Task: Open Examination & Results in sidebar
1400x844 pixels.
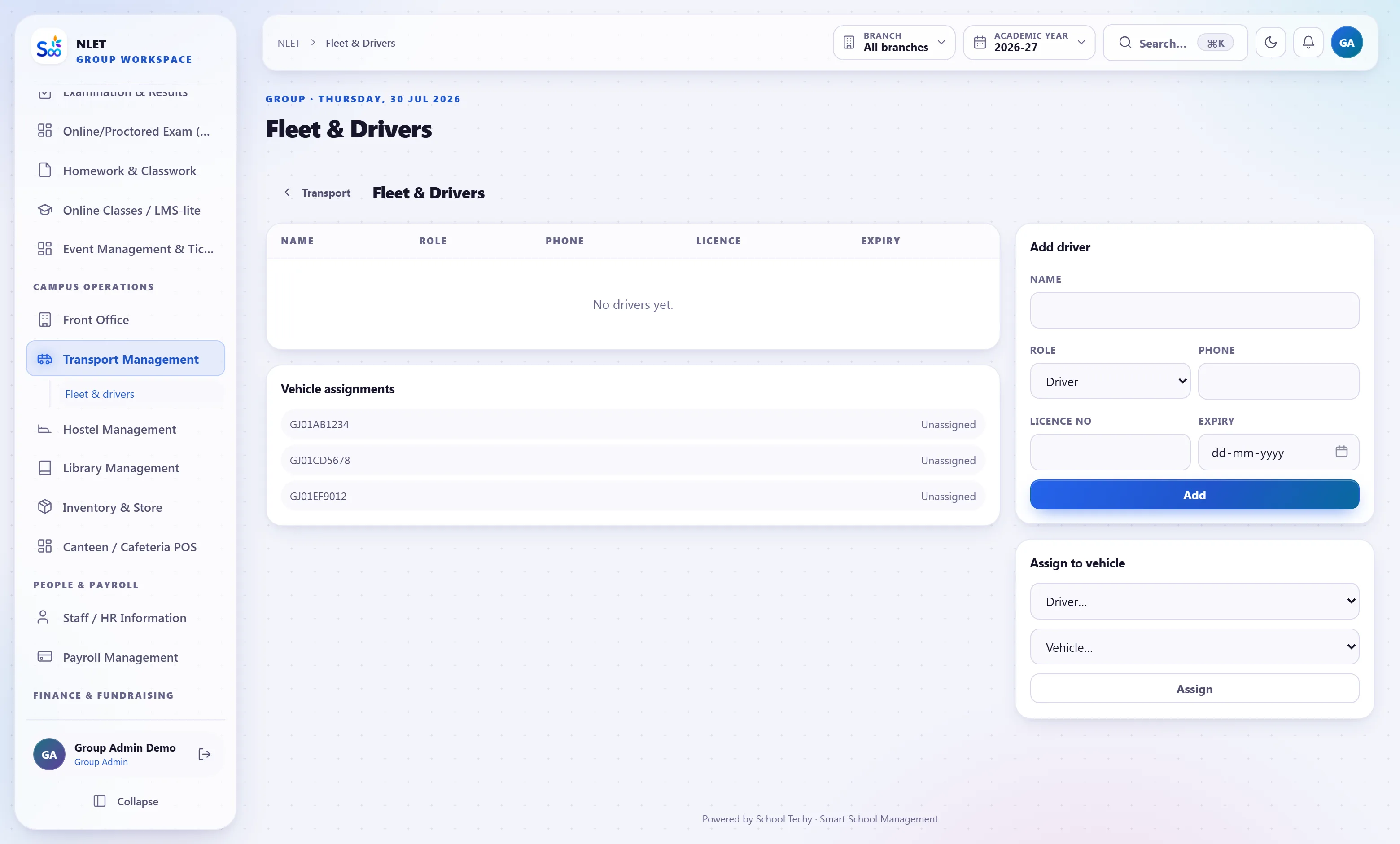Action: pos(126,92)
